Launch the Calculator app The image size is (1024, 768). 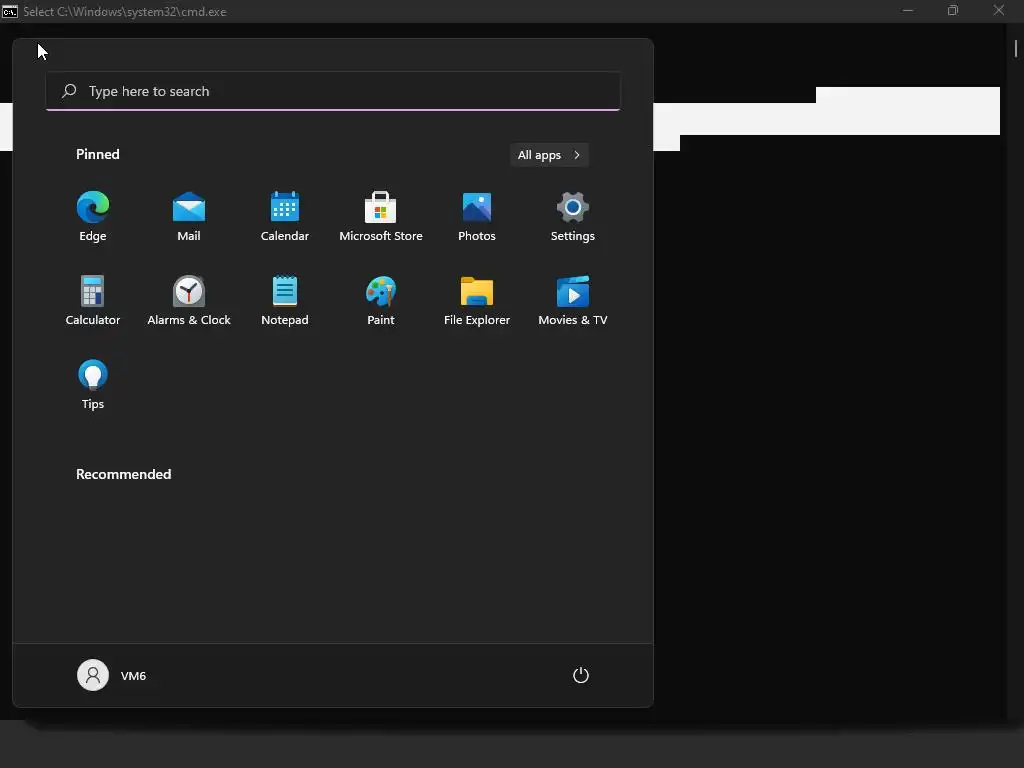coord(93,301)
